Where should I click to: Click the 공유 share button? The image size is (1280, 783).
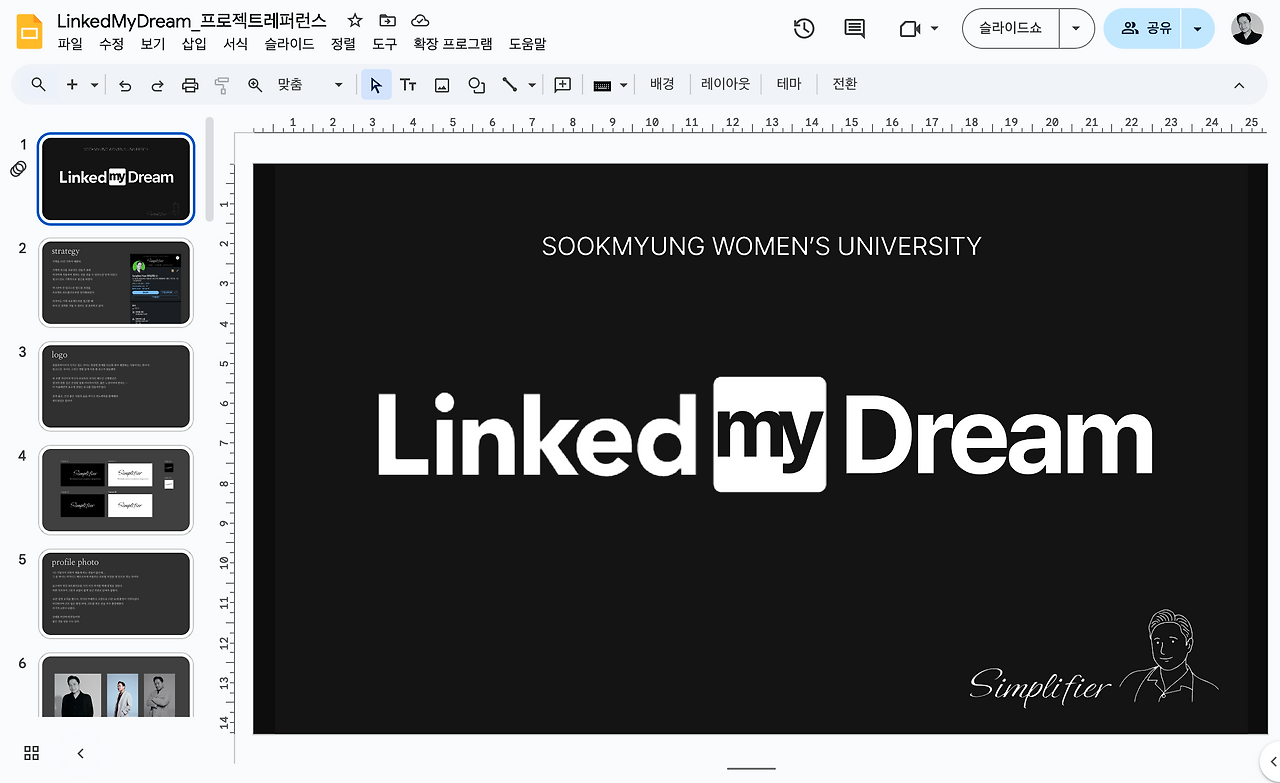point(1145,29)
